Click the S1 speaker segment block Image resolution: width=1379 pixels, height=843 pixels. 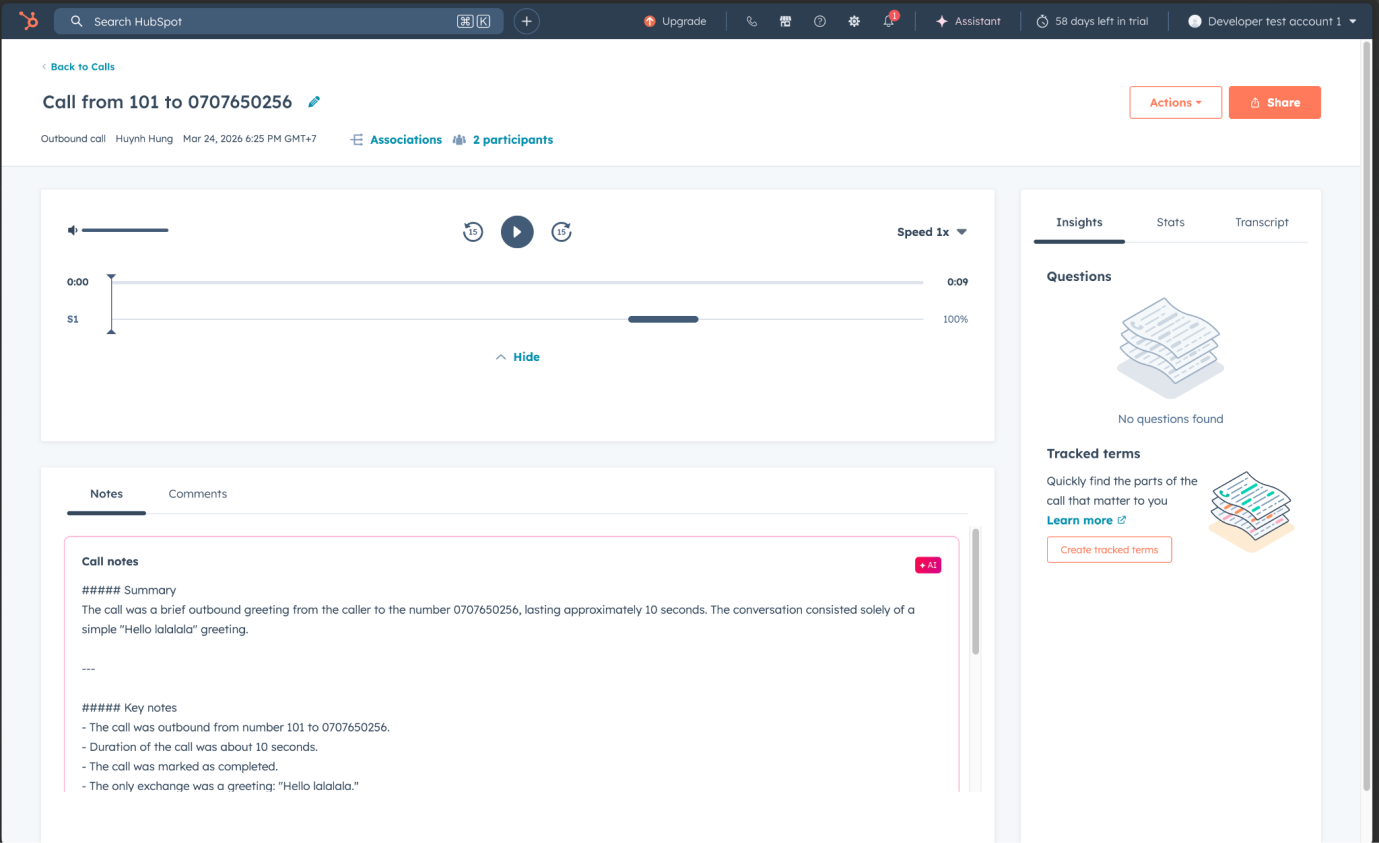click(x=663, y=319)
